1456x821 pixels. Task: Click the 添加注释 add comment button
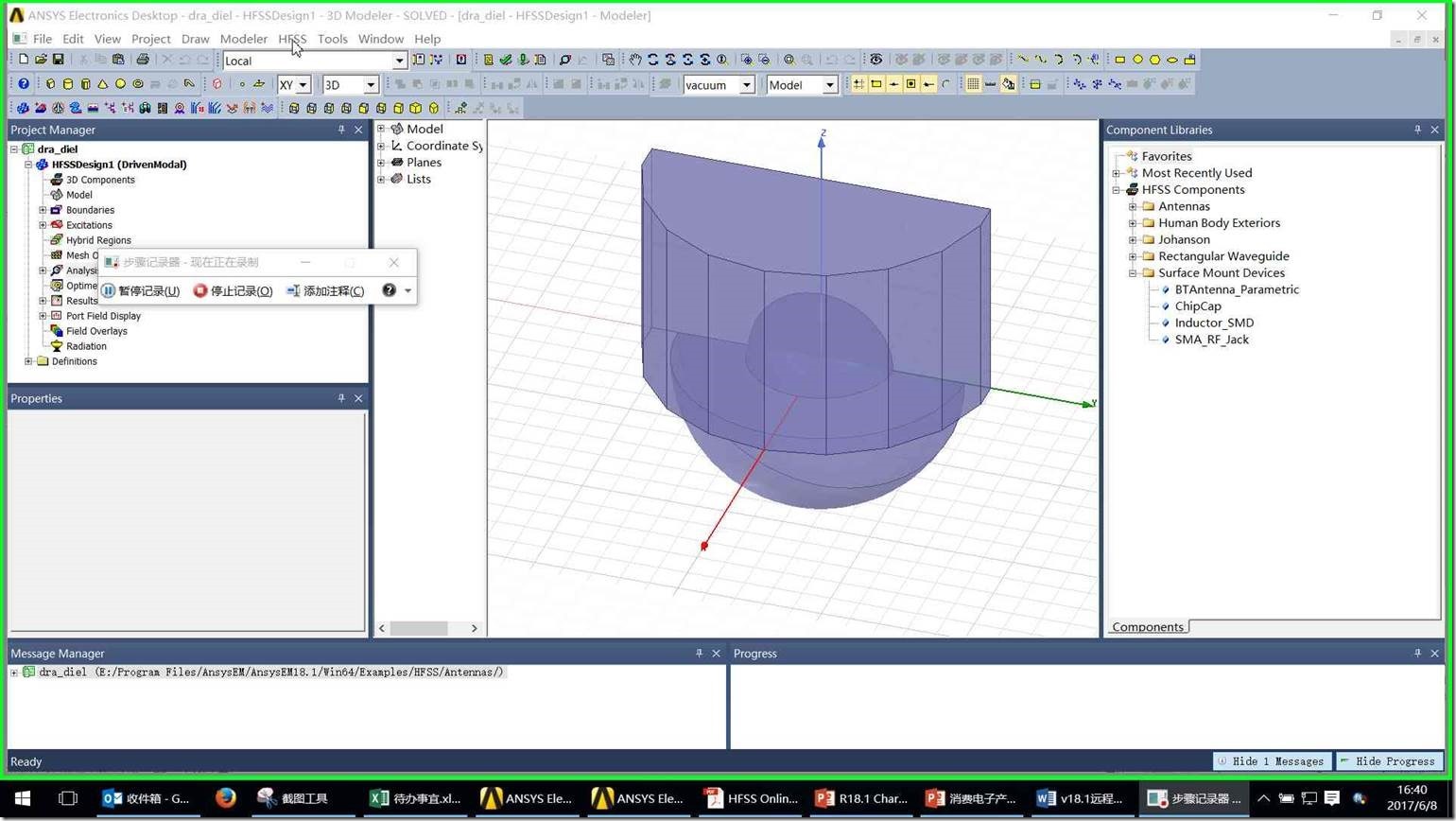[x=325, y=290]
